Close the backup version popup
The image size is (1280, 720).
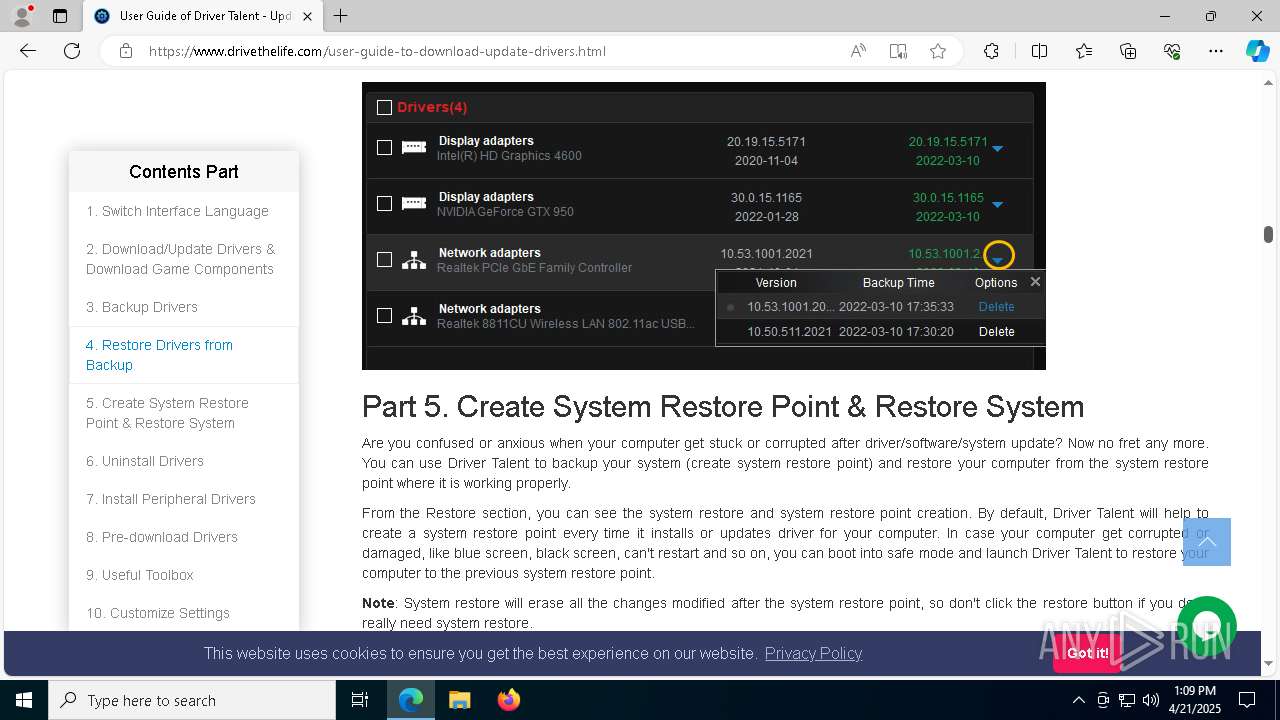[1035, 282]
